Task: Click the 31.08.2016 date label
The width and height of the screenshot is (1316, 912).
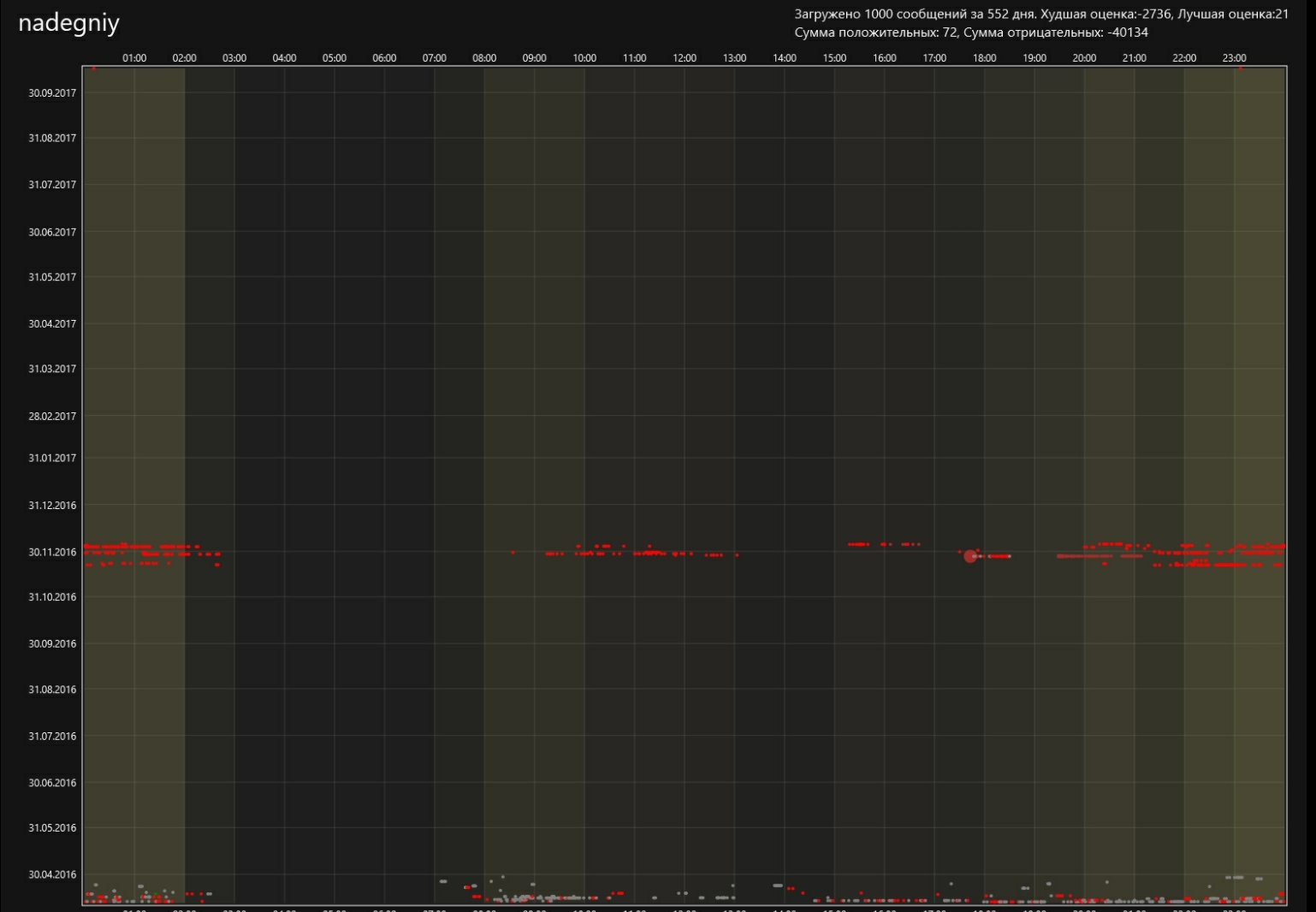Action: (52, 690)
